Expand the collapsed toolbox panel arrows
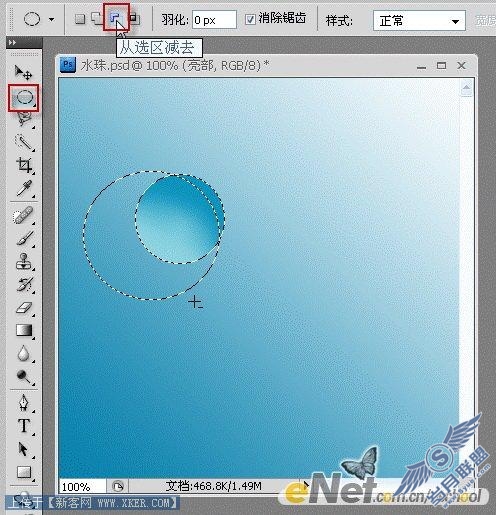Screen dimensions: 496x515 [x=12, y=42]
